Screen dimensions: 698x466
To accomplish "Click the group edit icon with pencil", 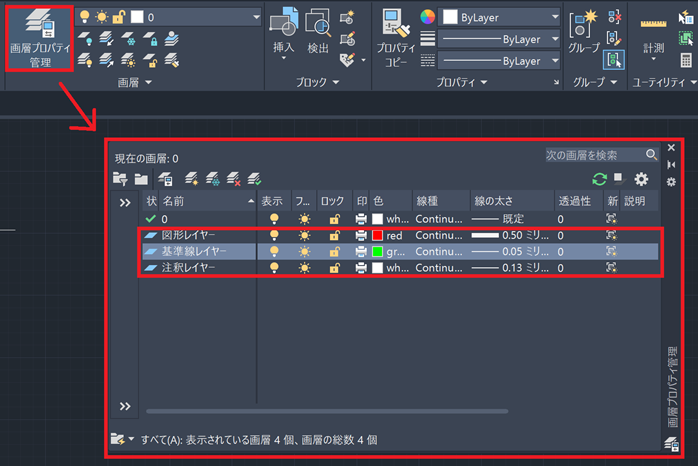I will point(614,38).
